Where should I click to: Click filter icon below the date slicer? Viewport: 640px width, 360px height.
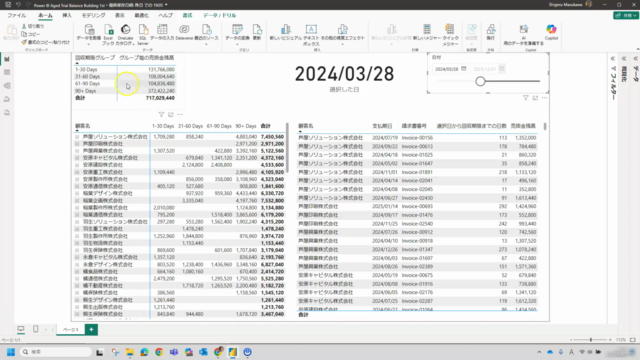tap(526, 98)
